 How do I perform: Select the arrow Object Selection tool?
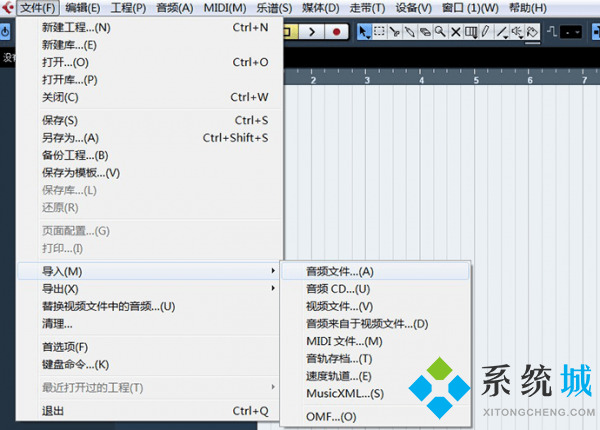[365, 31]
